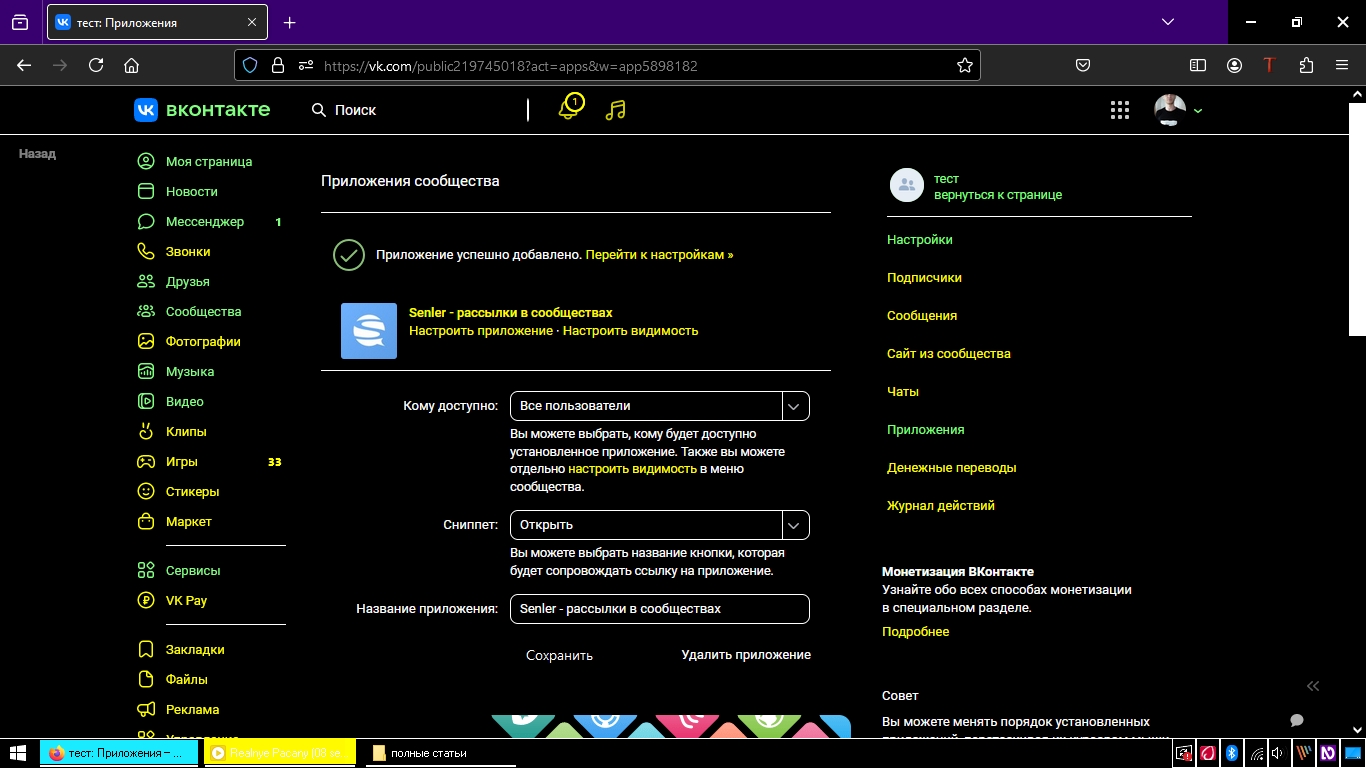Click Настроить видимость link under Senler
The image size is (1366, 768).
click(x=630, y=331)
